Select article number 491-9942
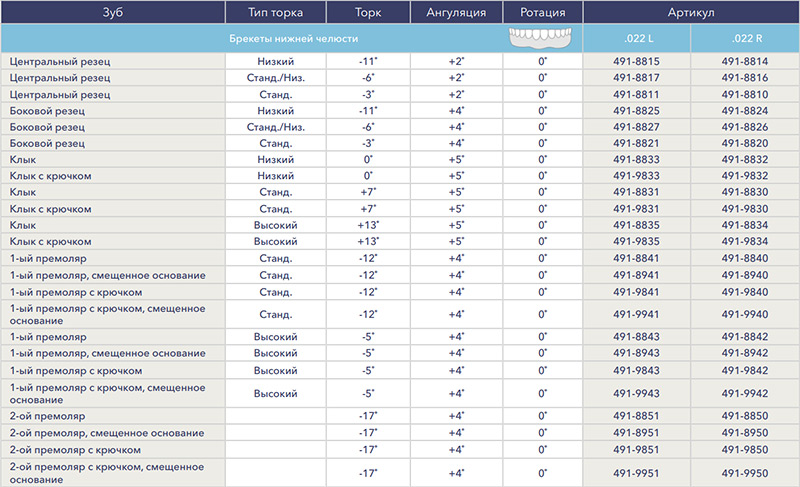 tap(745, 393)
